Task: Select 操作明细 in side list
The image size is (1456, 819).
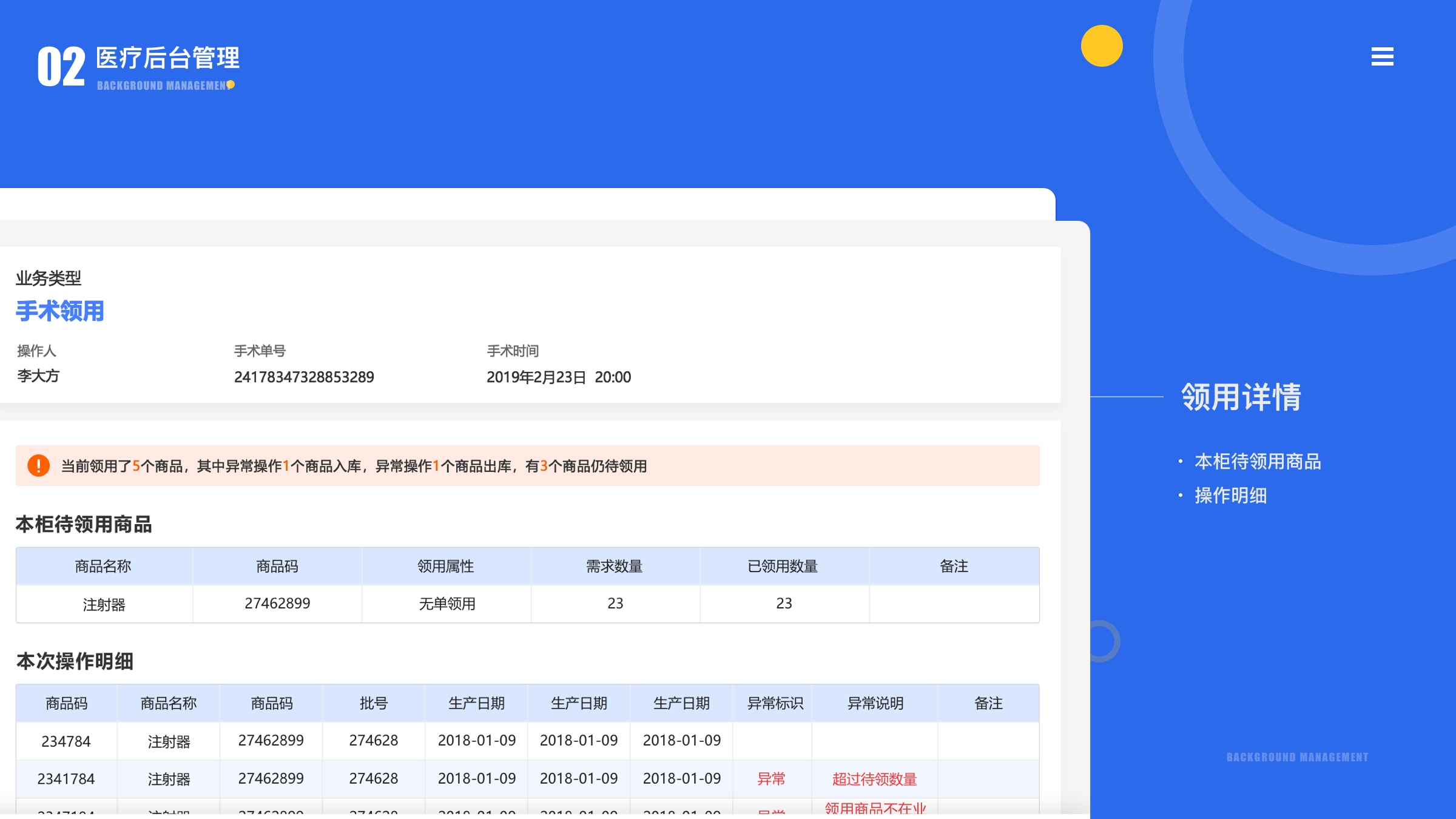Action: point(1230,496)
